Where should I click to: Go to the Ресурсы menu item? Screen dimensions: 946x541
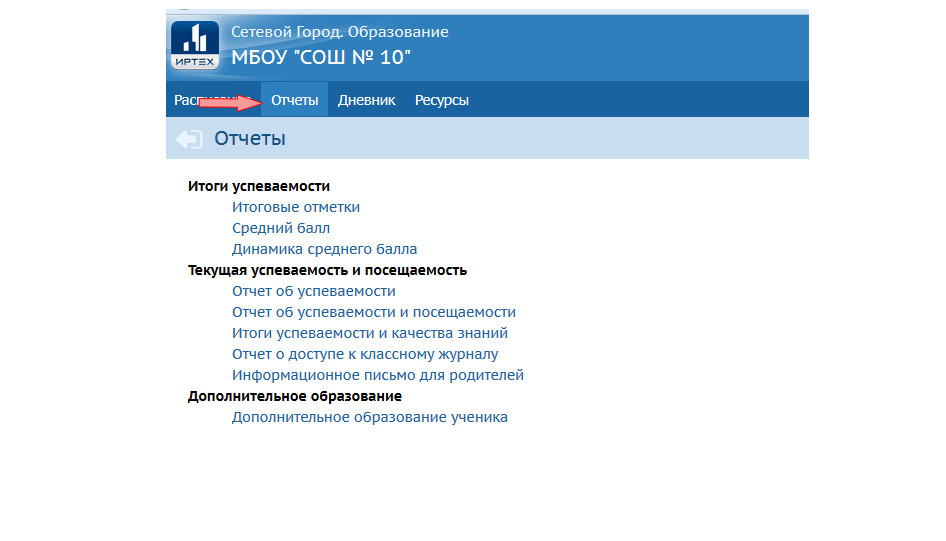tap(441, 100)
